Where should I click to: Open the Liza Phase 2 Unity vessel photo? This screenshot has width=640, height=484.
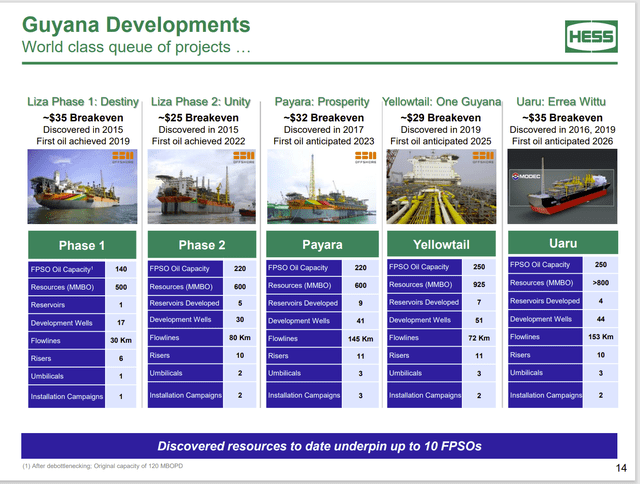[x=202, y=186]
